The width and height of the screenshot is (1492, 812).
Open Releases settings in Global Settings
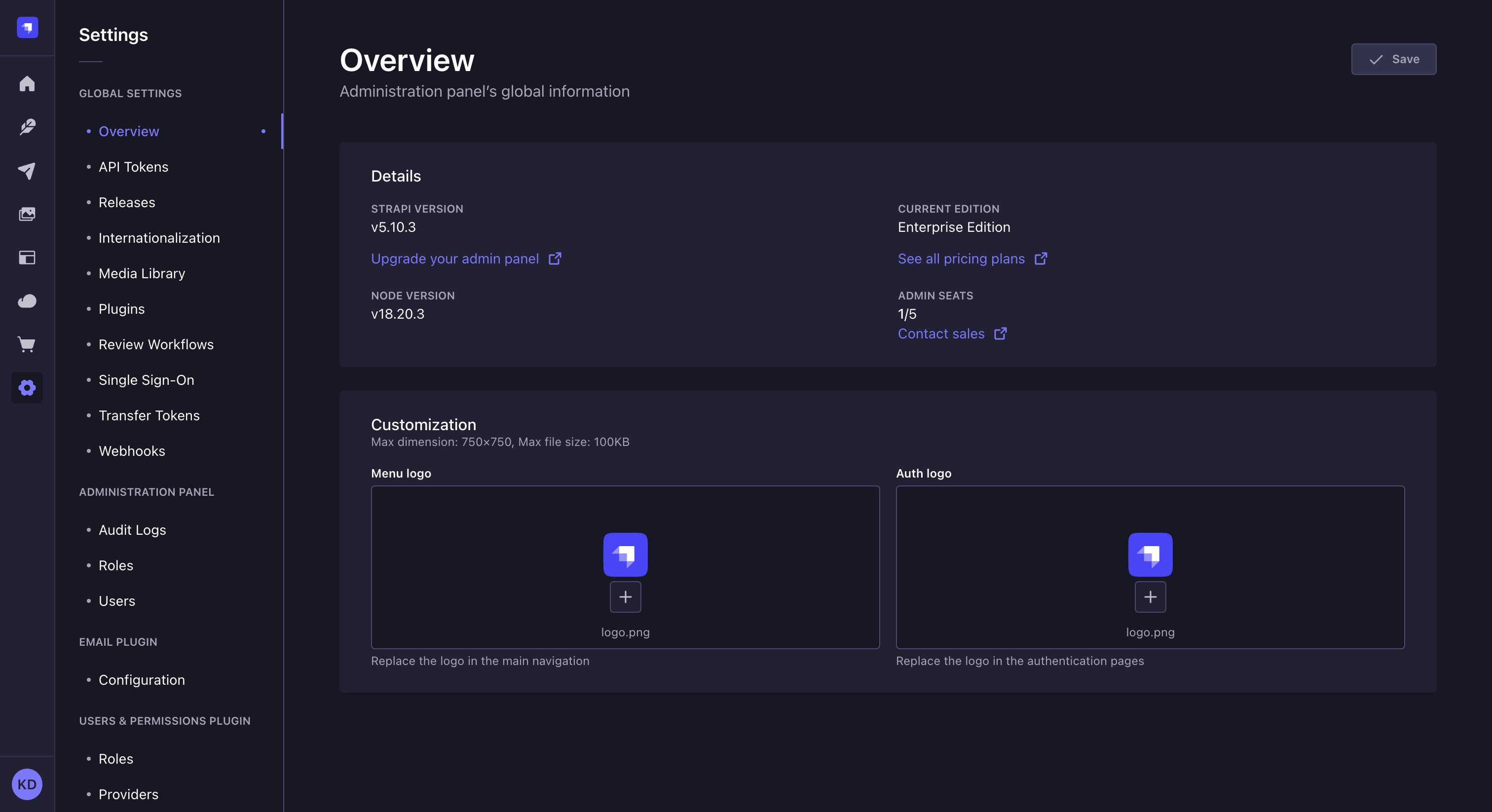(x=127, y=202)
